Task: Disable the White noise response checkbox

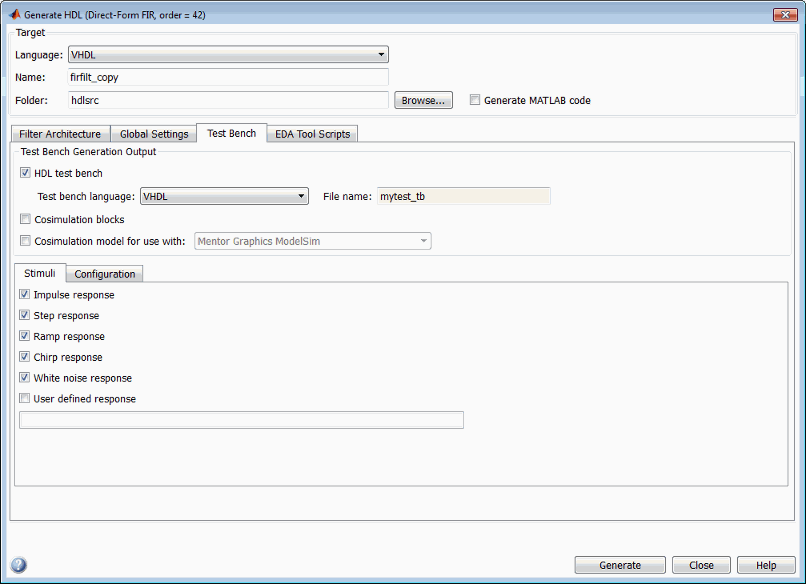Action: (25, 378)
